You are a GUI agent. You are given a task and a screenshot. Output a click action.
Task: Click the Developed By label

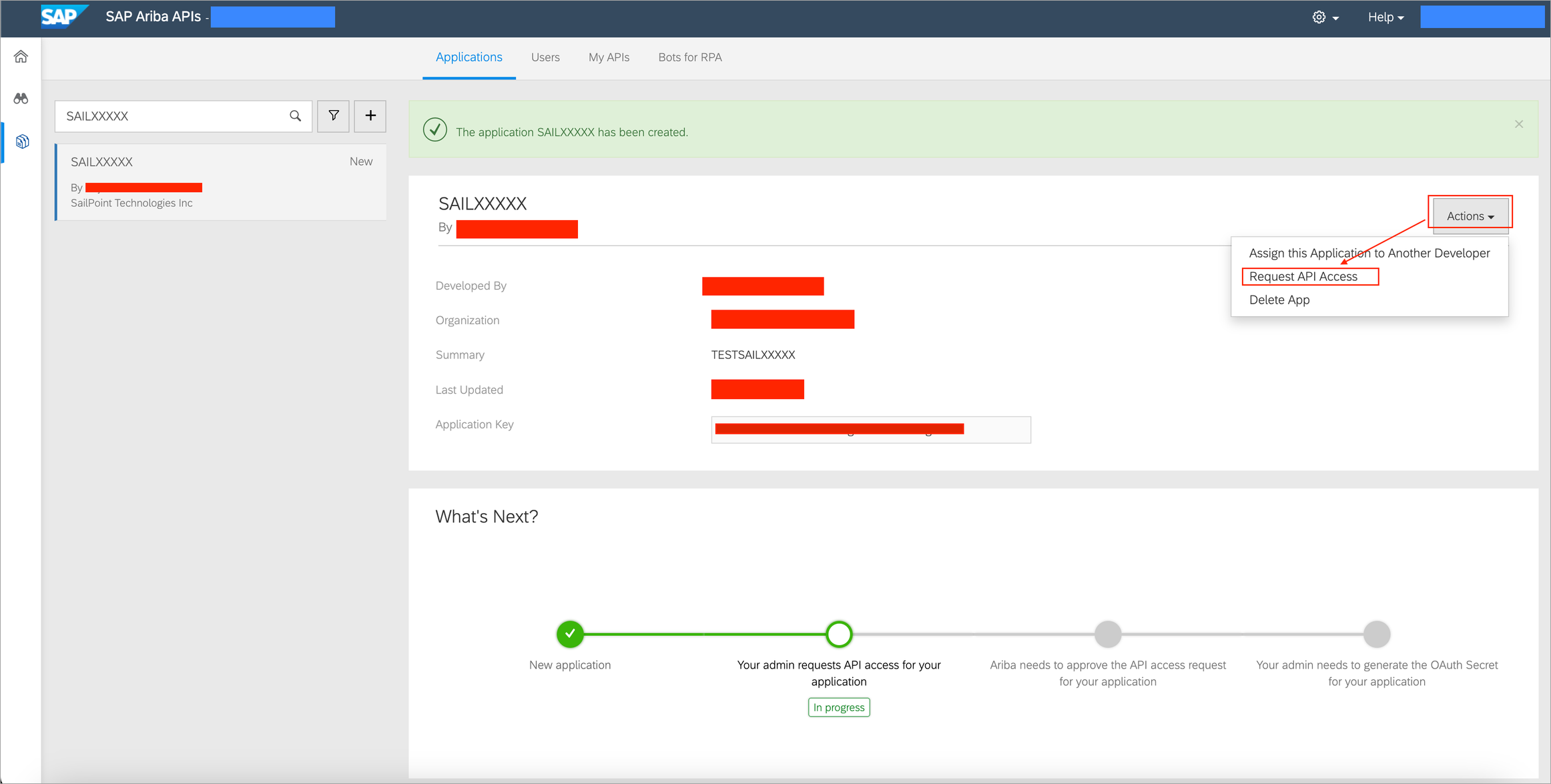[x=471, y=286]
